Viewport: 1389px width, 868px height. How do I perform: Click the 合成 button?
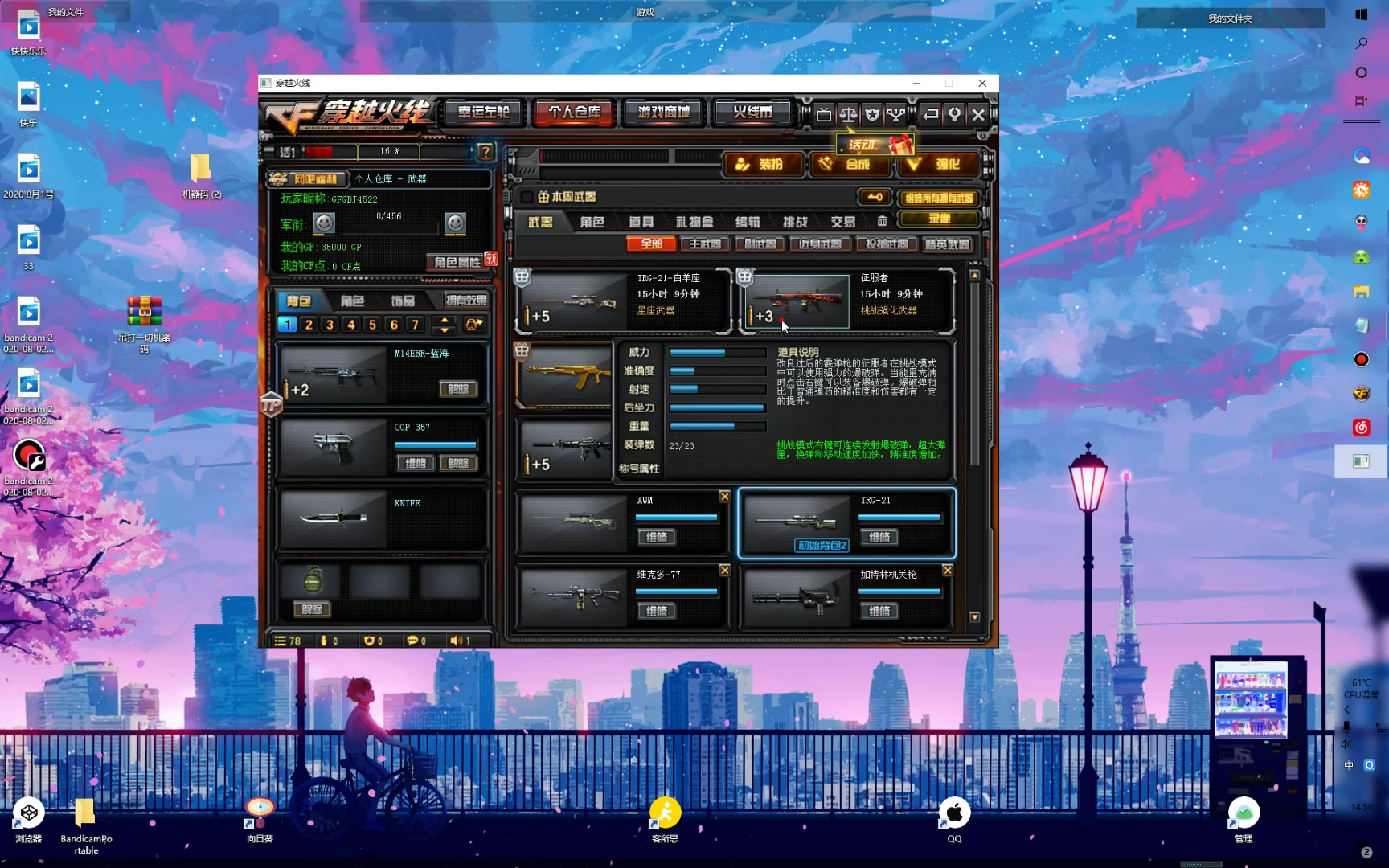850,165
